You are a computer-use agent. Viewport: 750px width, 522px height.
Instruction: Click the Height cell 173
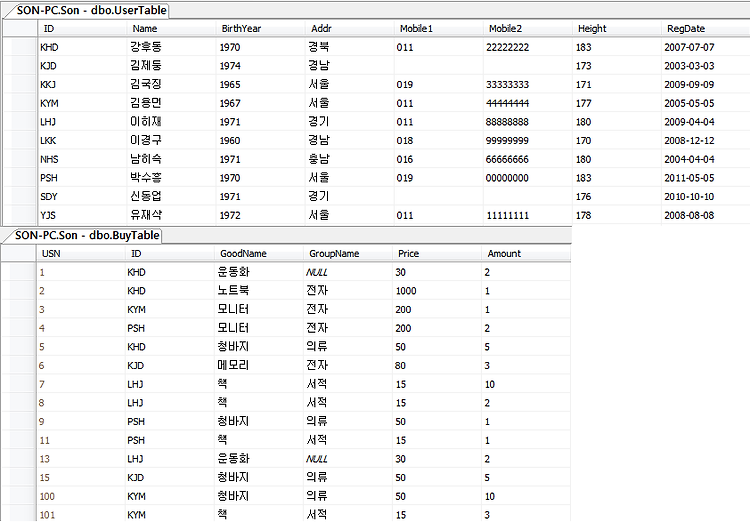[x=617, y=66]
